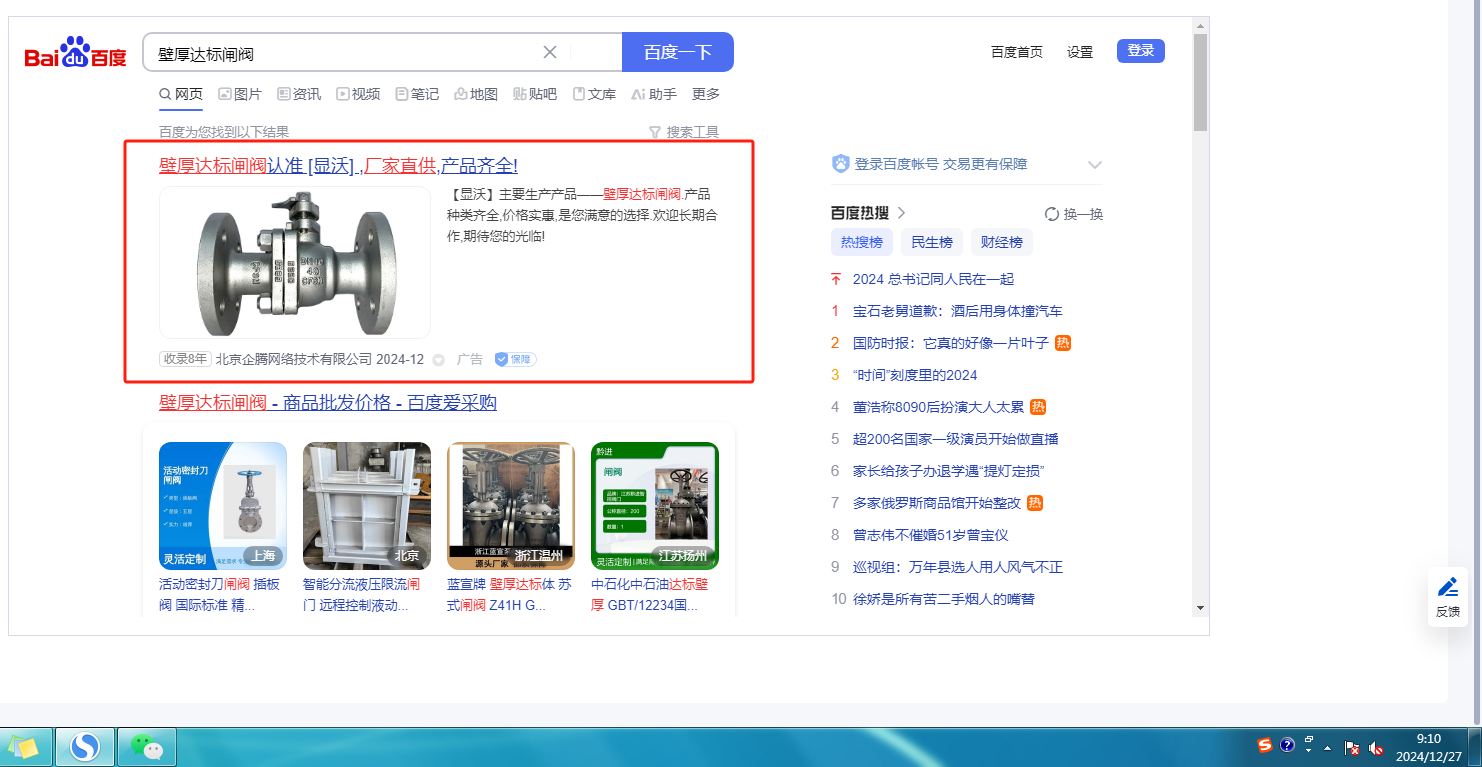Viewport: 1482px width, 767px height.
Task: Open the 上海 knife gate valve thumbnail
Action: pyautogui.click(x=223, y=506)
